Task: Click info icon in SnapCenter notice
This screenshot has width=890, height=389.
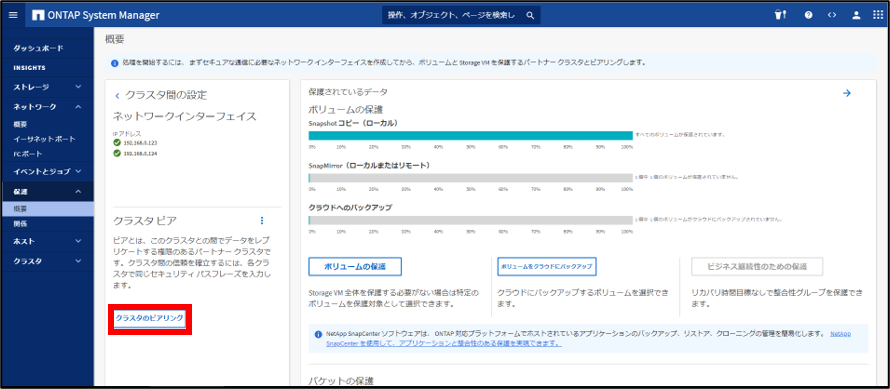Action: click(318, 334)
